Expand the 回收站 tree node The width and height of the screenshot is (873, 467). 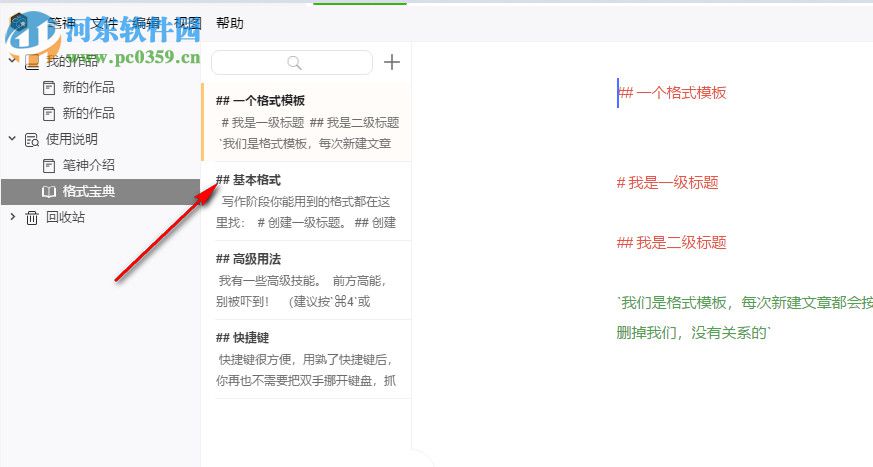pos(12,217)
